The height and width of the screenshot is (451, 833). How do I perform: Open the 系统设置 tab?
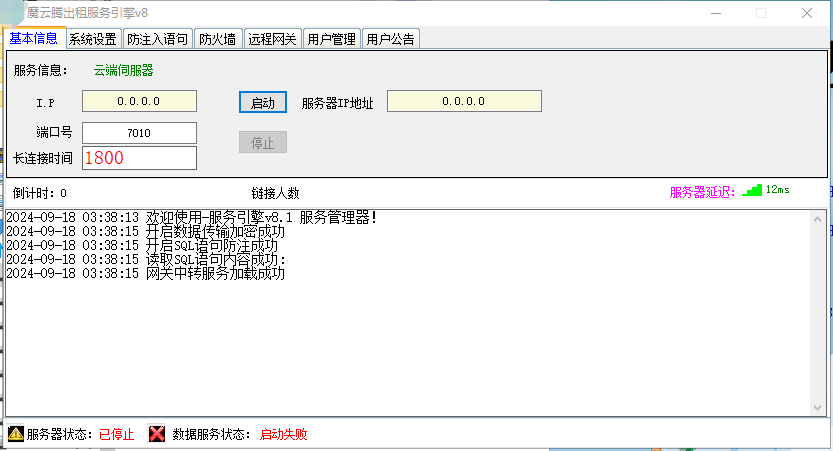click(x=93, y=39)
